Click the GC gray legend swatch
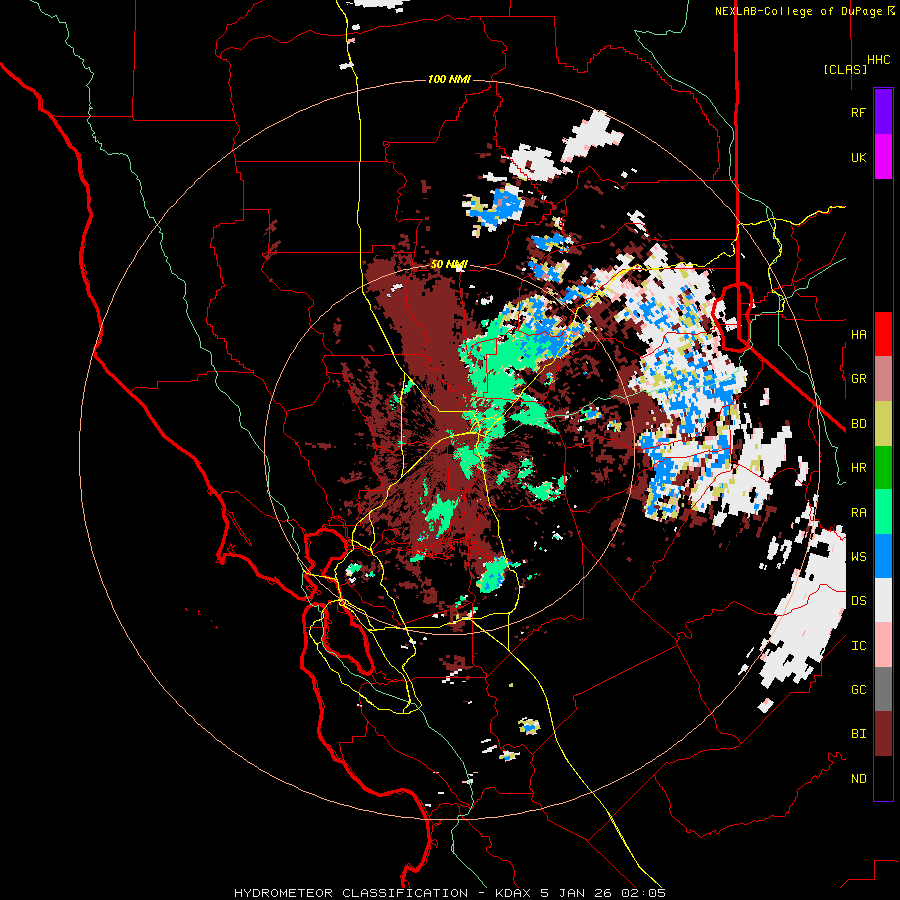 point(883,689)
